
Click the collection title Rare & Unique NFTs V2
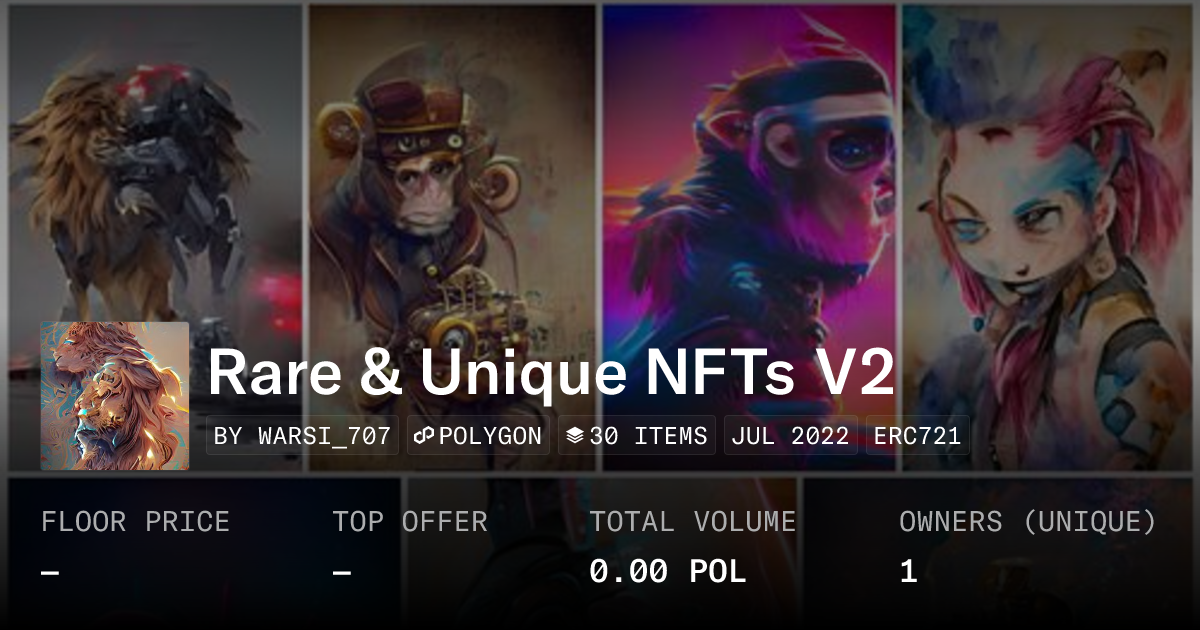pyautogui.click(x=551, y=374)
